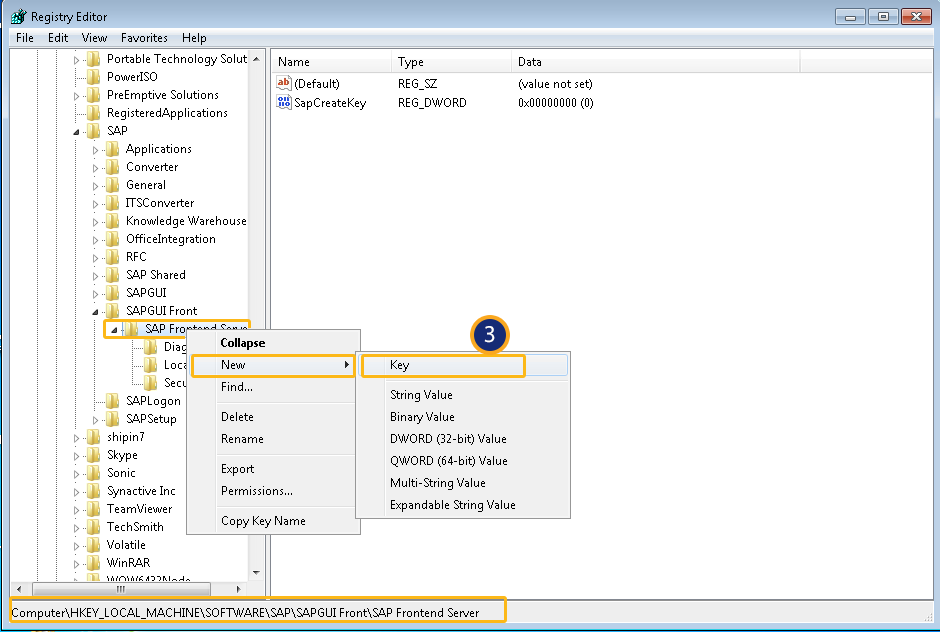Click the PowerISO folder icon
The width and height of the screenshot is (940, 632).
point(94,77)
